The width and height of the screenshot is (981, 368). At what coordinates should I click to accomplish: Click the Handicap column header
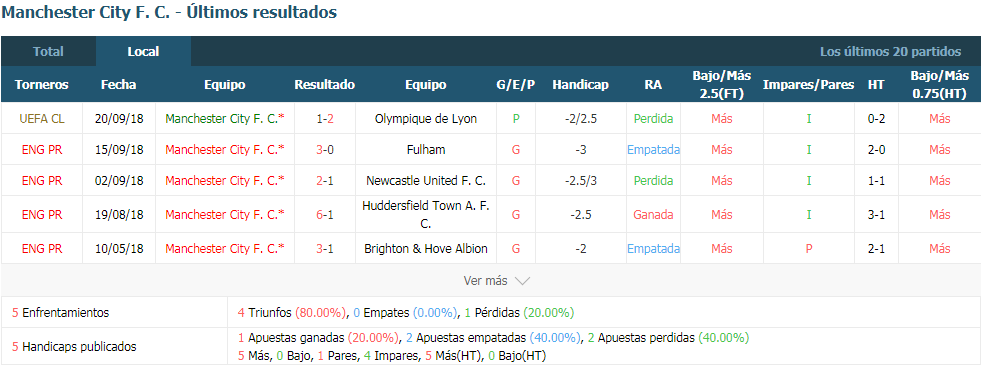[580, 84]
